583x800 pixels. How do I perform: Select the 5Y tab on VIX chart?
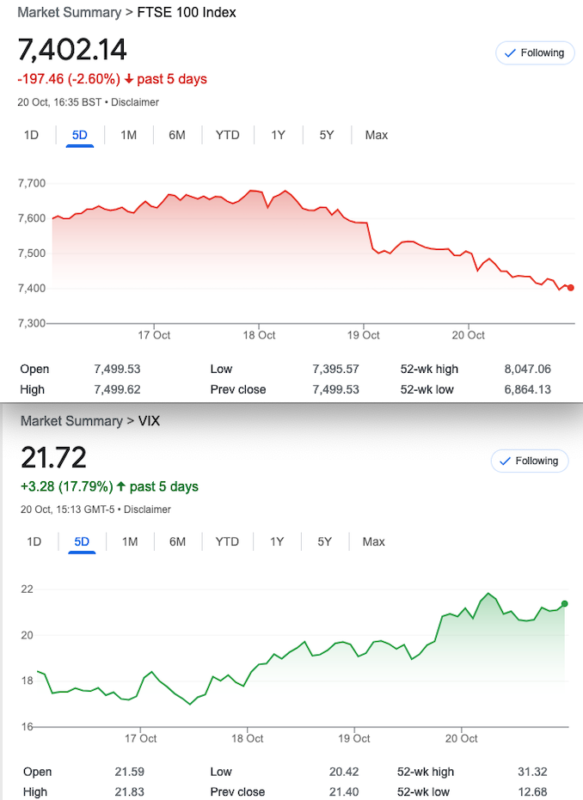324,542
